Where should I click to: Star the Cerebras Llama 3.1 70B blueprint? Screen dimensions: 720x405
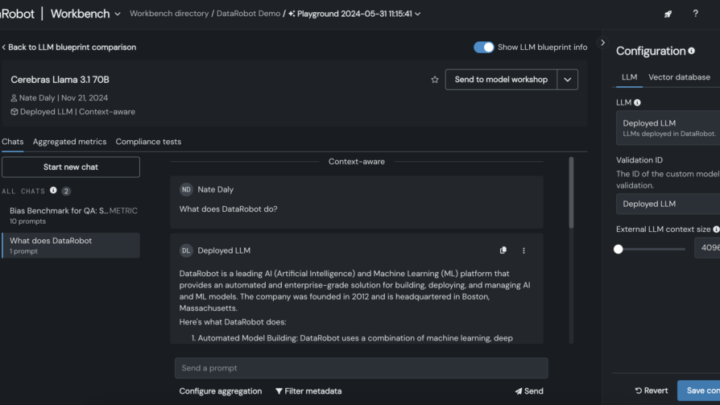(x=434, y=79)
